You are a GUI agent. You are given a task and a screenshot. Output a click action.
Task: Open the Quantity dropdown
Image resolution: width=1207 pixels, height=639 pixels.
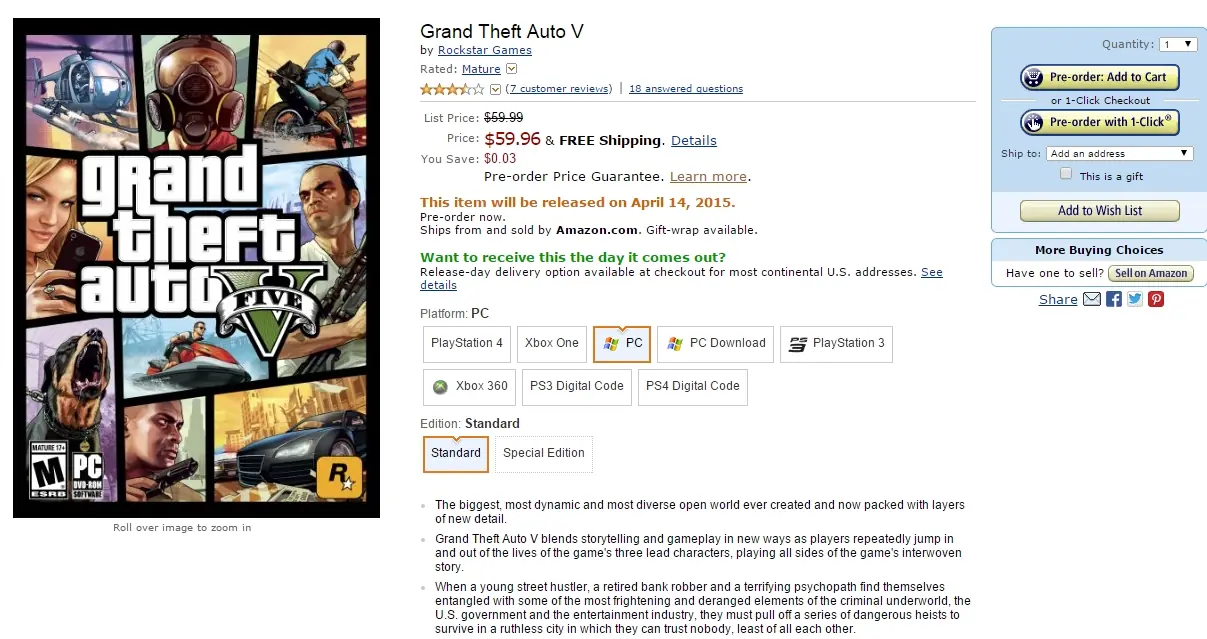(1178, 44)
